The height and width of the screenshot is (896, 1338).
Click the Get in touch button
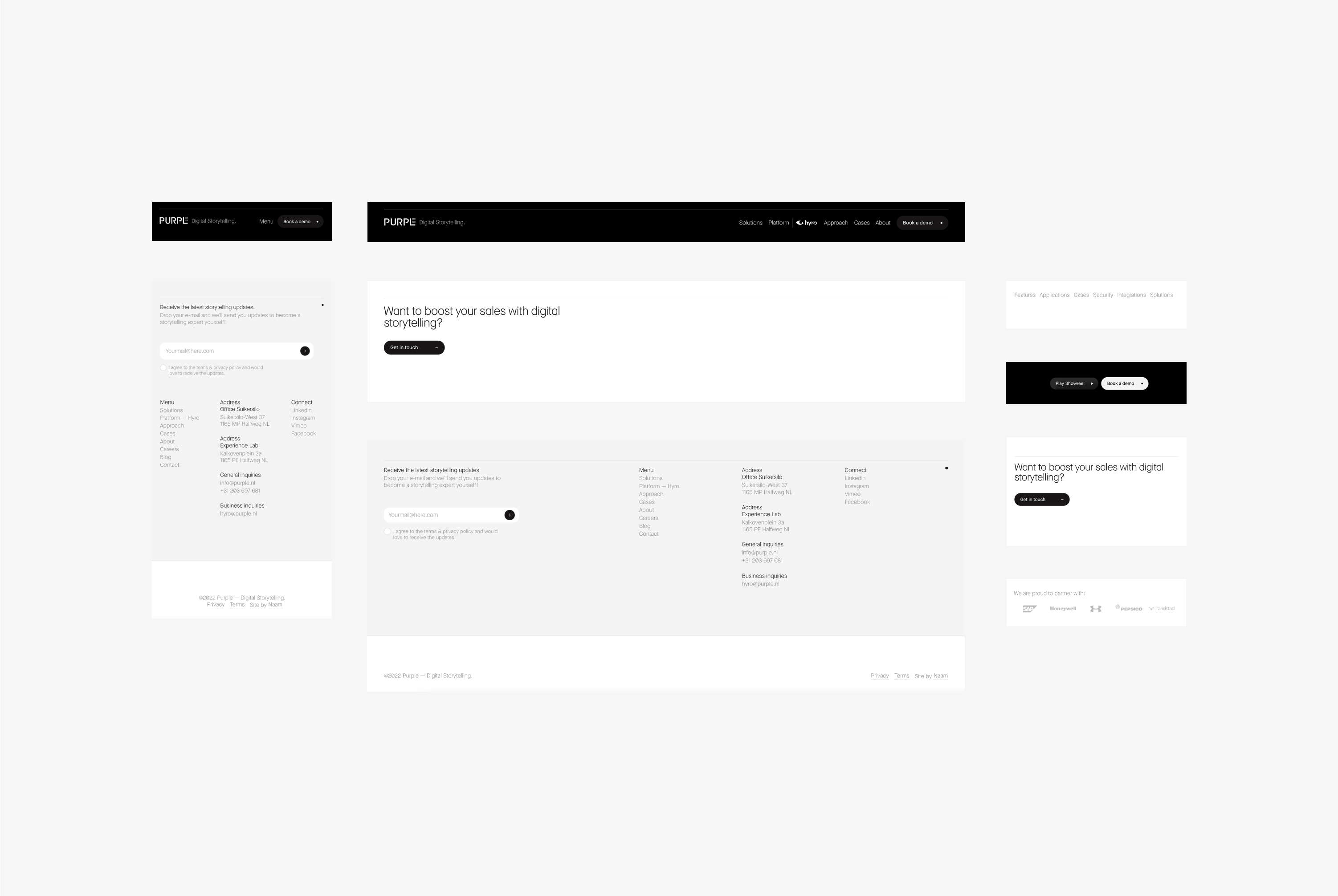[414, 347]
